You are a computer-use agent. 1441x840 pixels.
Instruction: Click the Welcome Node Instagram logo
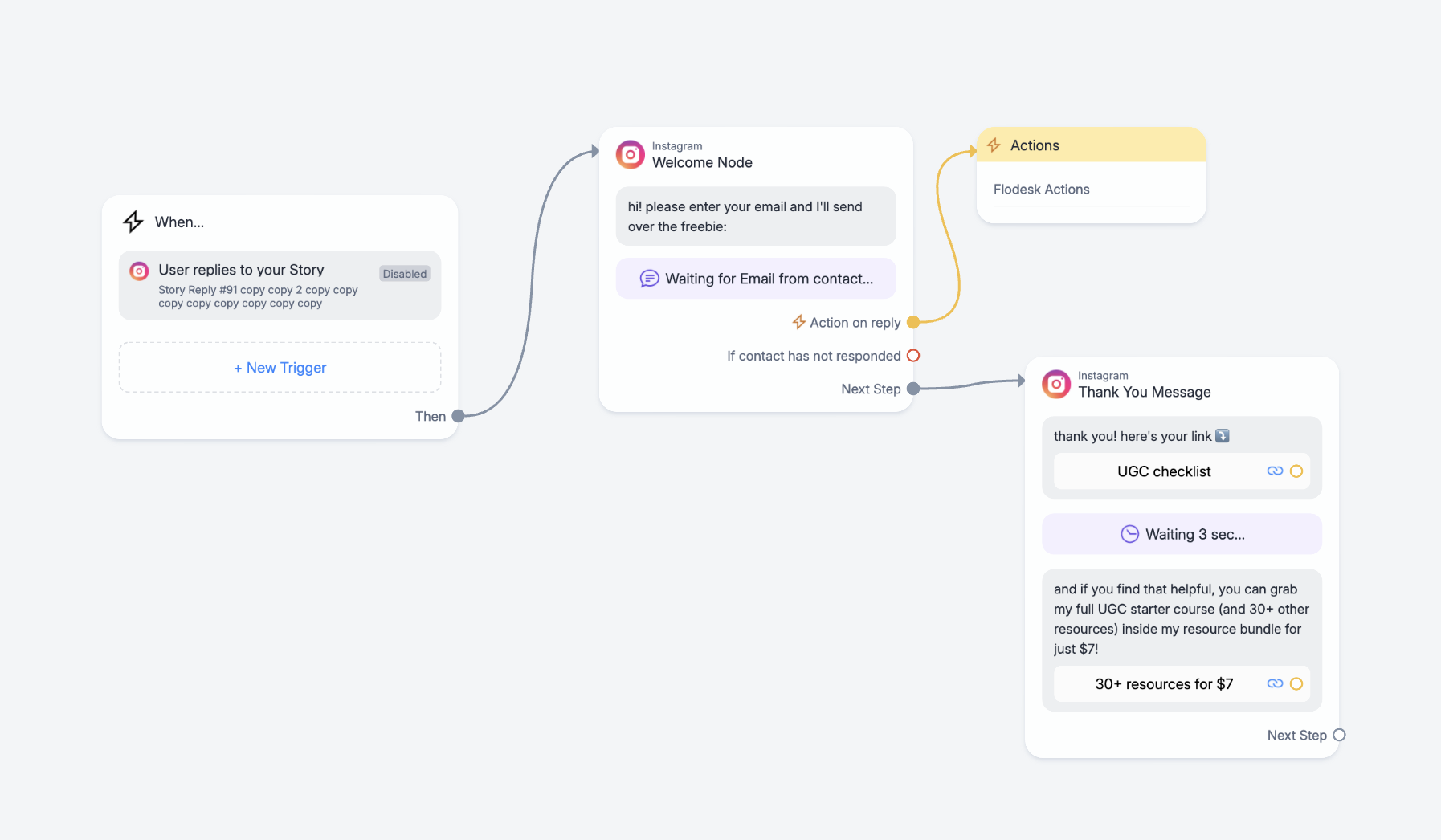click(631, 154)
